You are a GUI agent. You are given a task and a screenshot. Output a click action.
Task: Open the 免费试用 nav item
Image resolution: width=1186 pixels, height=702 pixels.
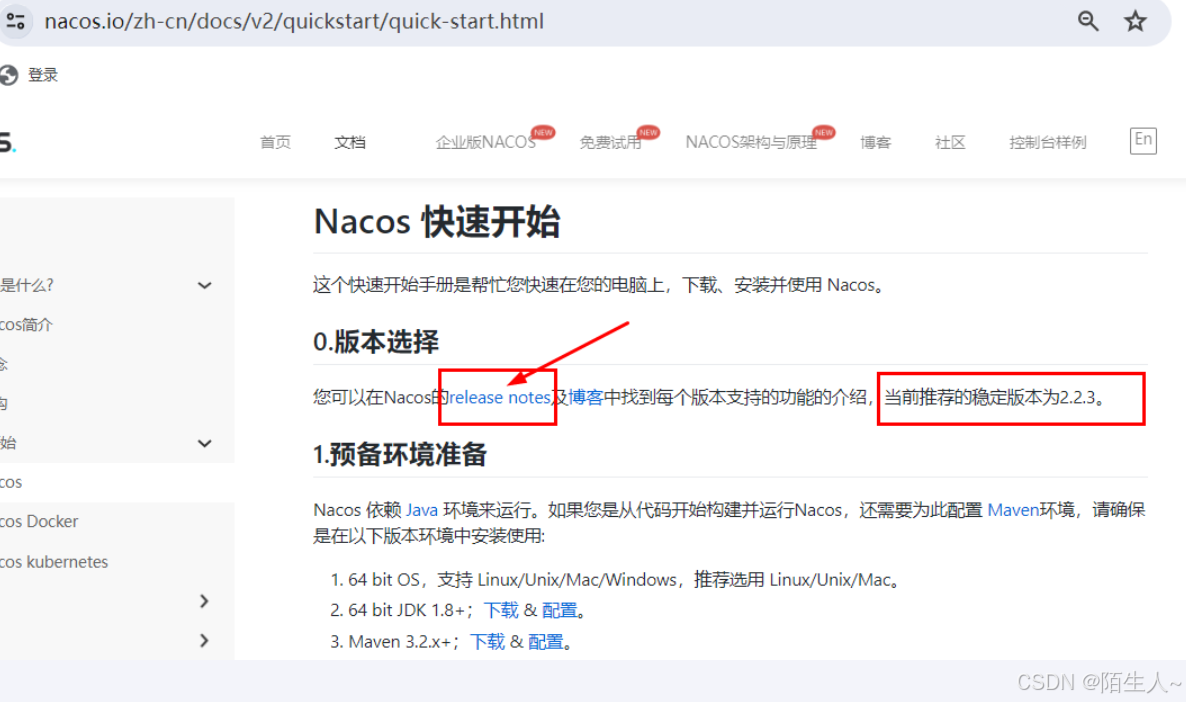coord(610,142)
